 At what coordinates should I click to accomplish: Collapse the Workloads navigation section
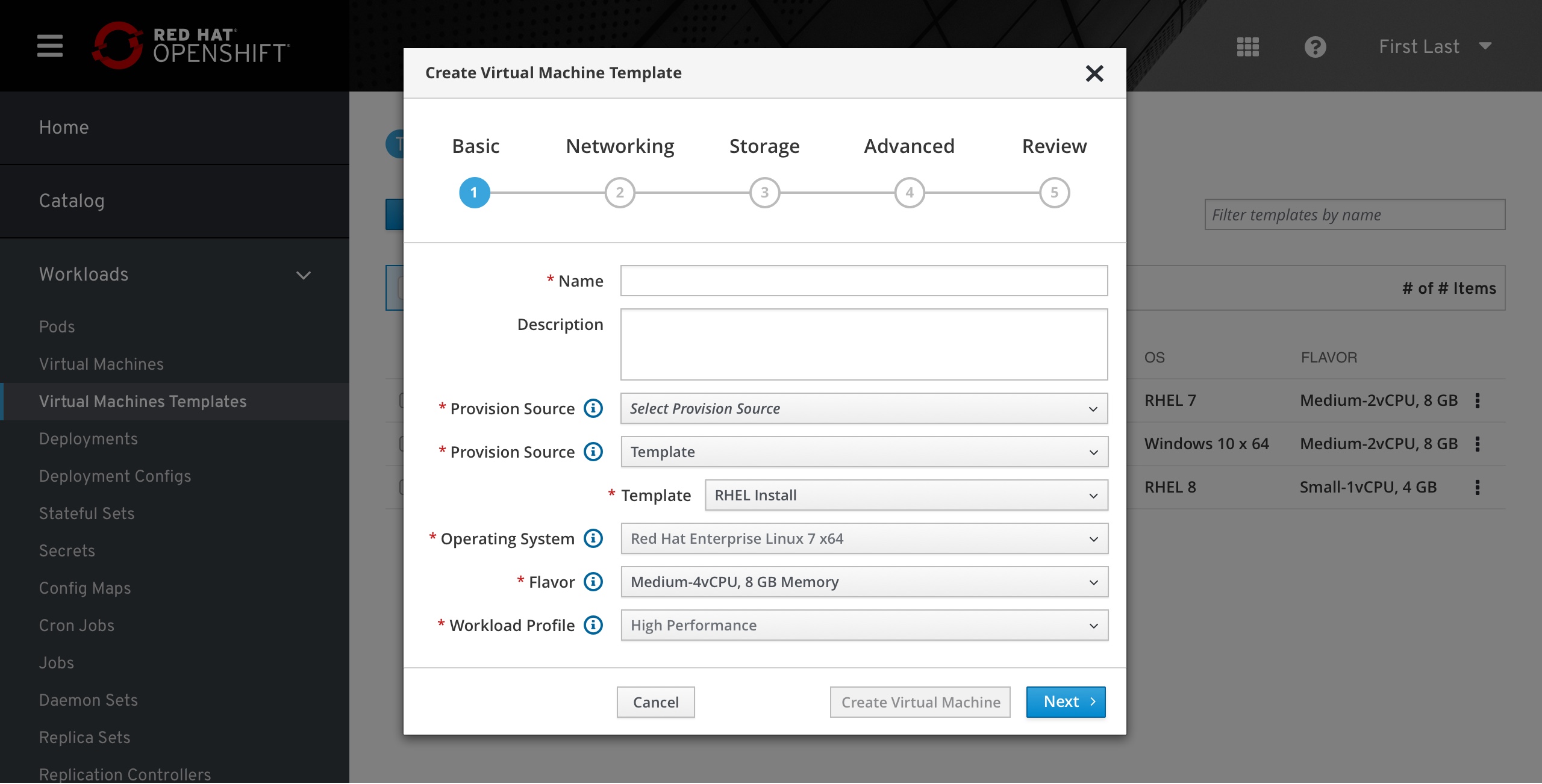pos(175,275)
